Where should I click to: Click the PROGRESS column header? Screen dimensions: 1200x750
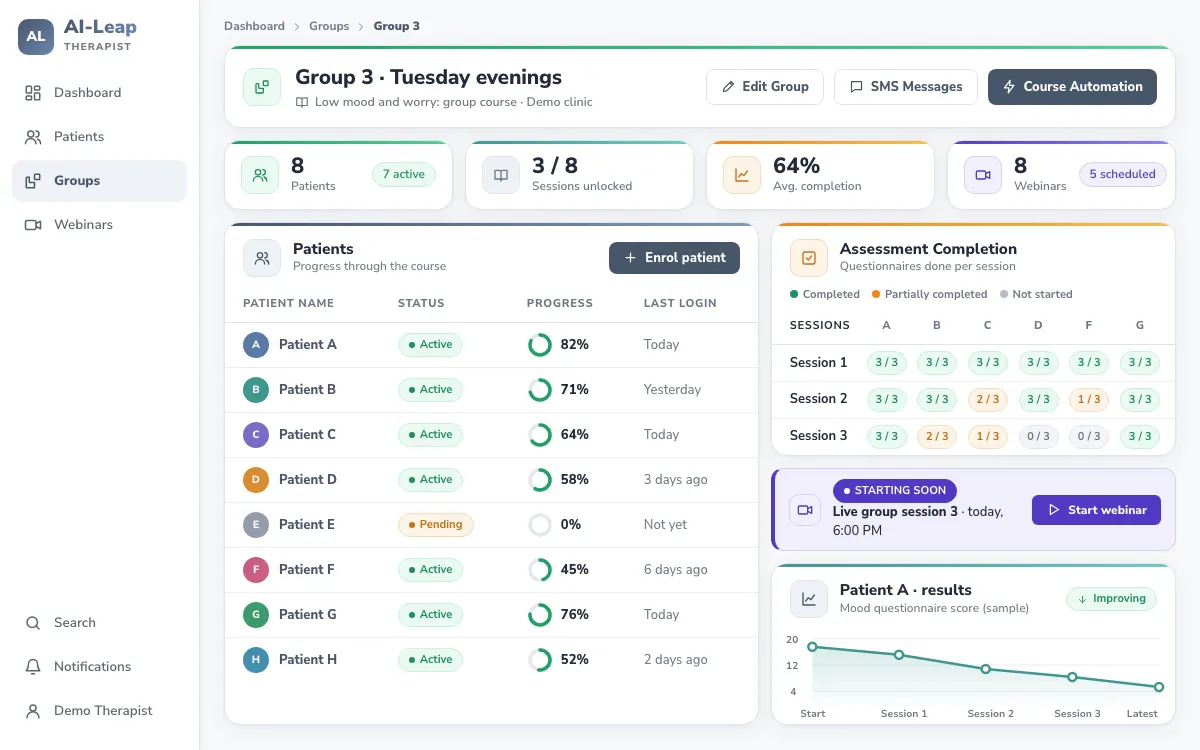560,303
